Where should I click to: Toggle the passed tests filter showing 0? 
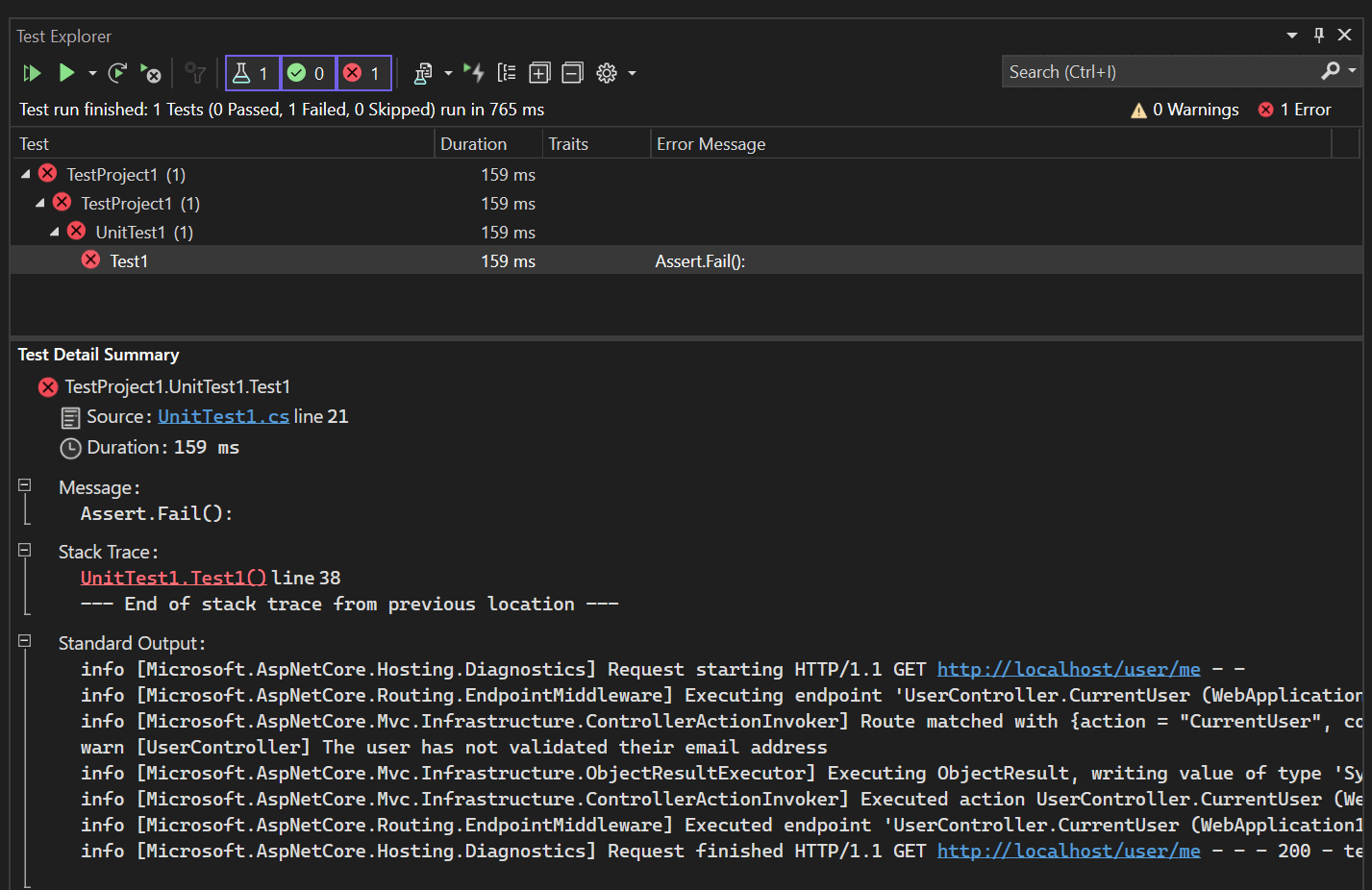308,73
